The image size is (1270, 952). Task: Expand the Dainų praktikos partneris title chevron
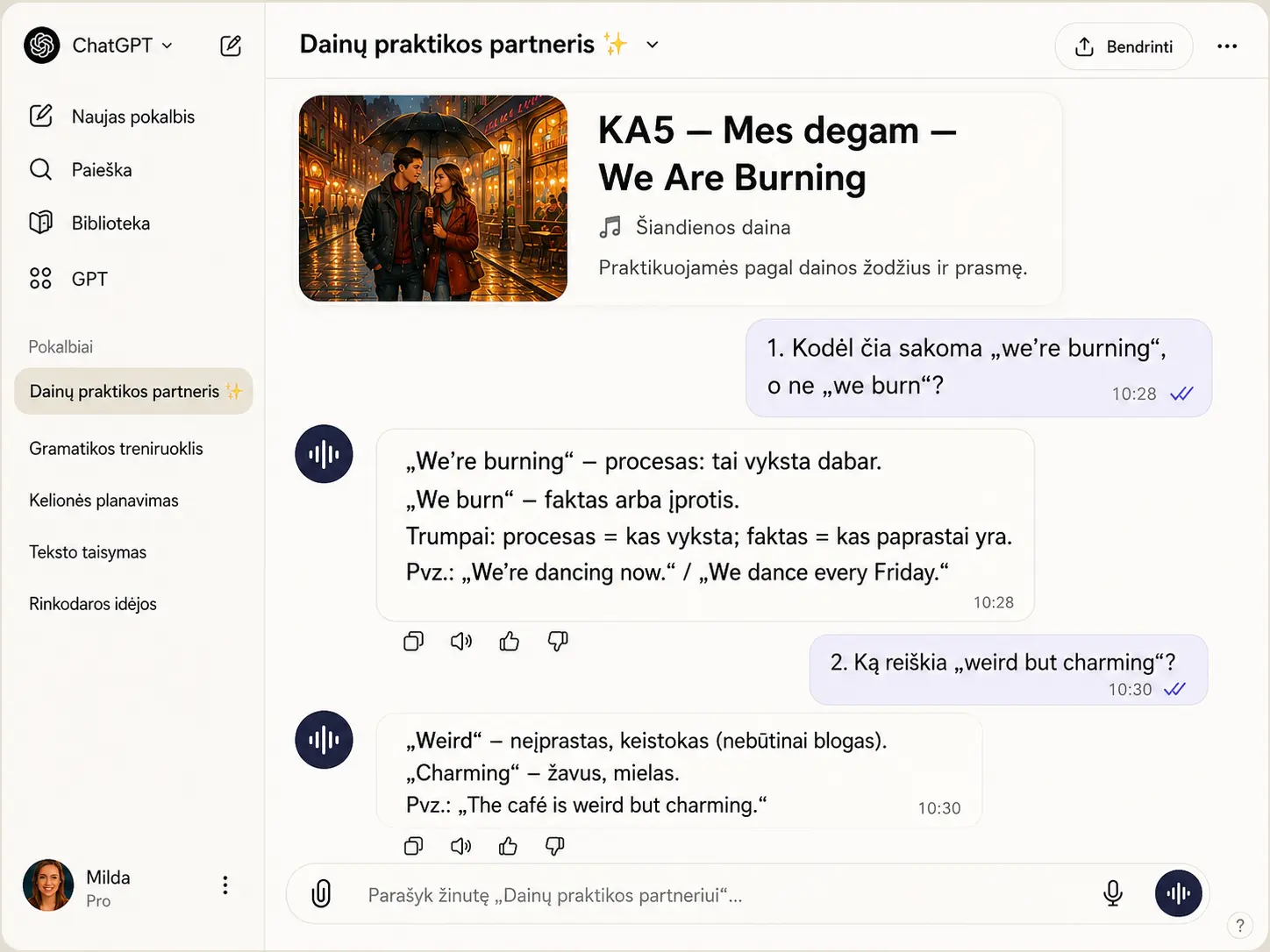(x=652, y=45)
